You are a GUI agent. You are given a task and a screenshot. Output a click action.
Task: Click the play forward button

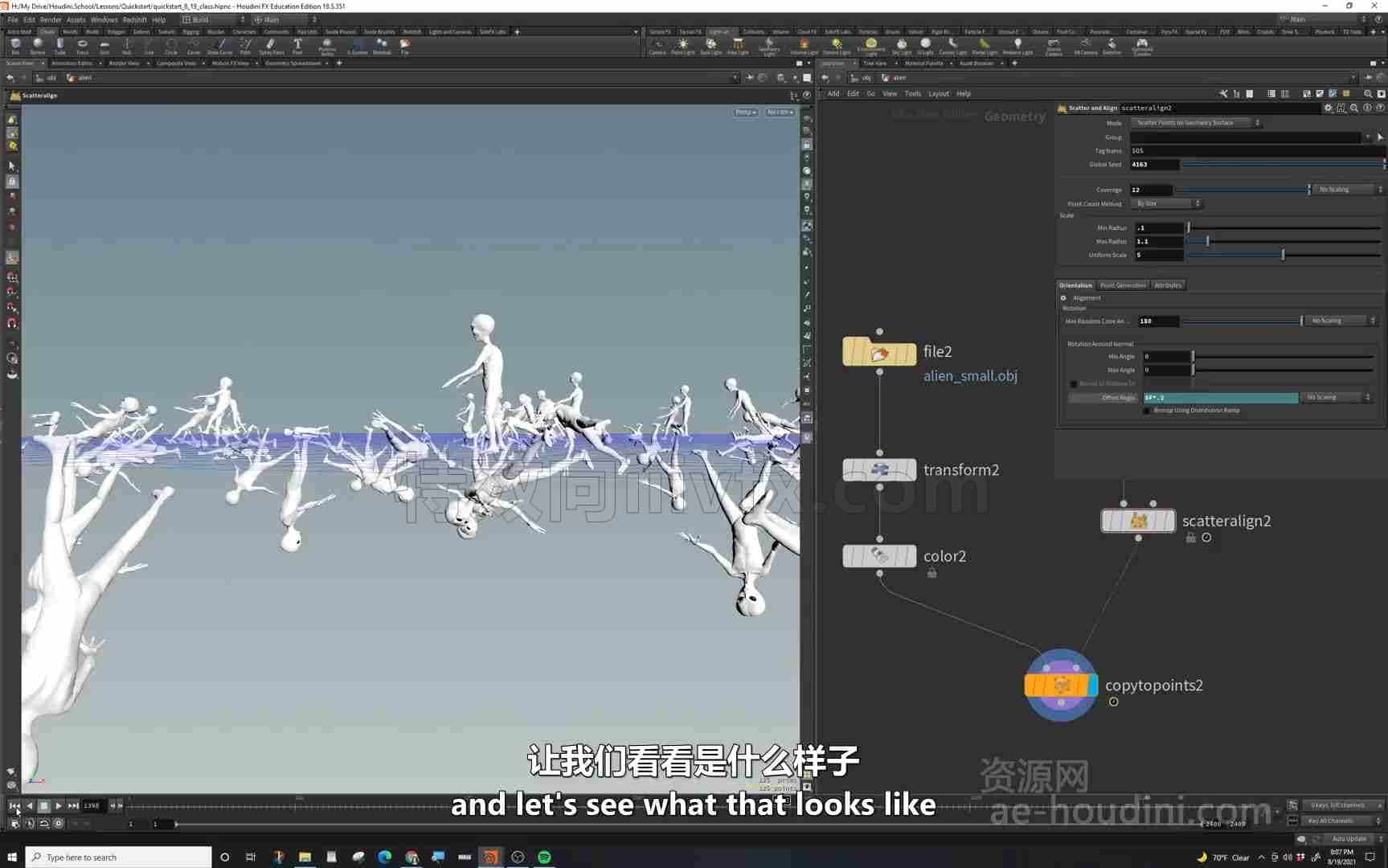pos(59,805)
